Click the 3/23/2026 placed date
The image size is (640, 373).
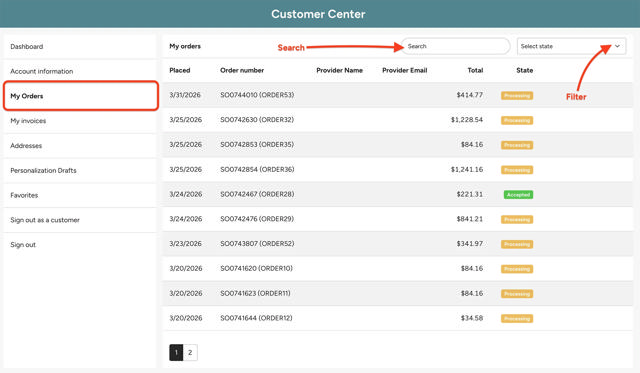tap(186, 244)
